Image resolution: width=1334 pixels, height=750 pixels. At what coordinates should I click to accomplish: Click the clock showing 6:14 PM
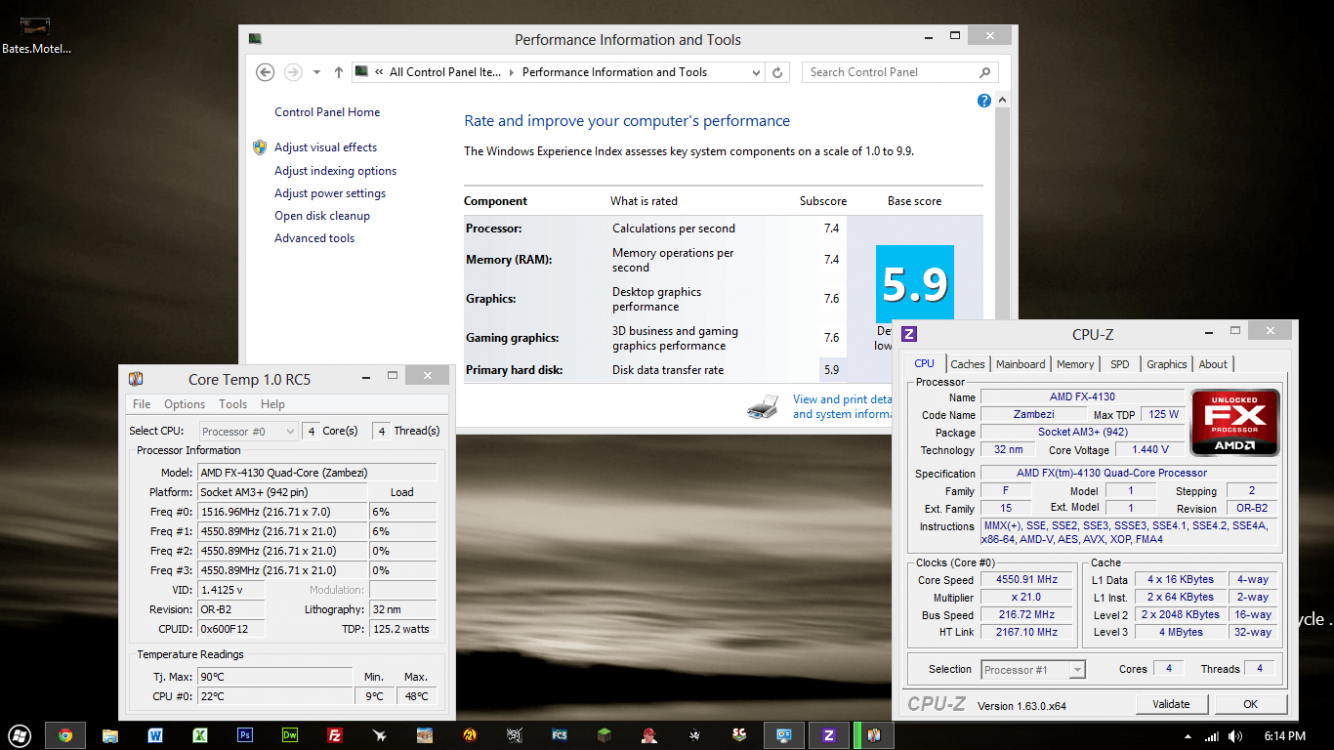pos(1285,736)
